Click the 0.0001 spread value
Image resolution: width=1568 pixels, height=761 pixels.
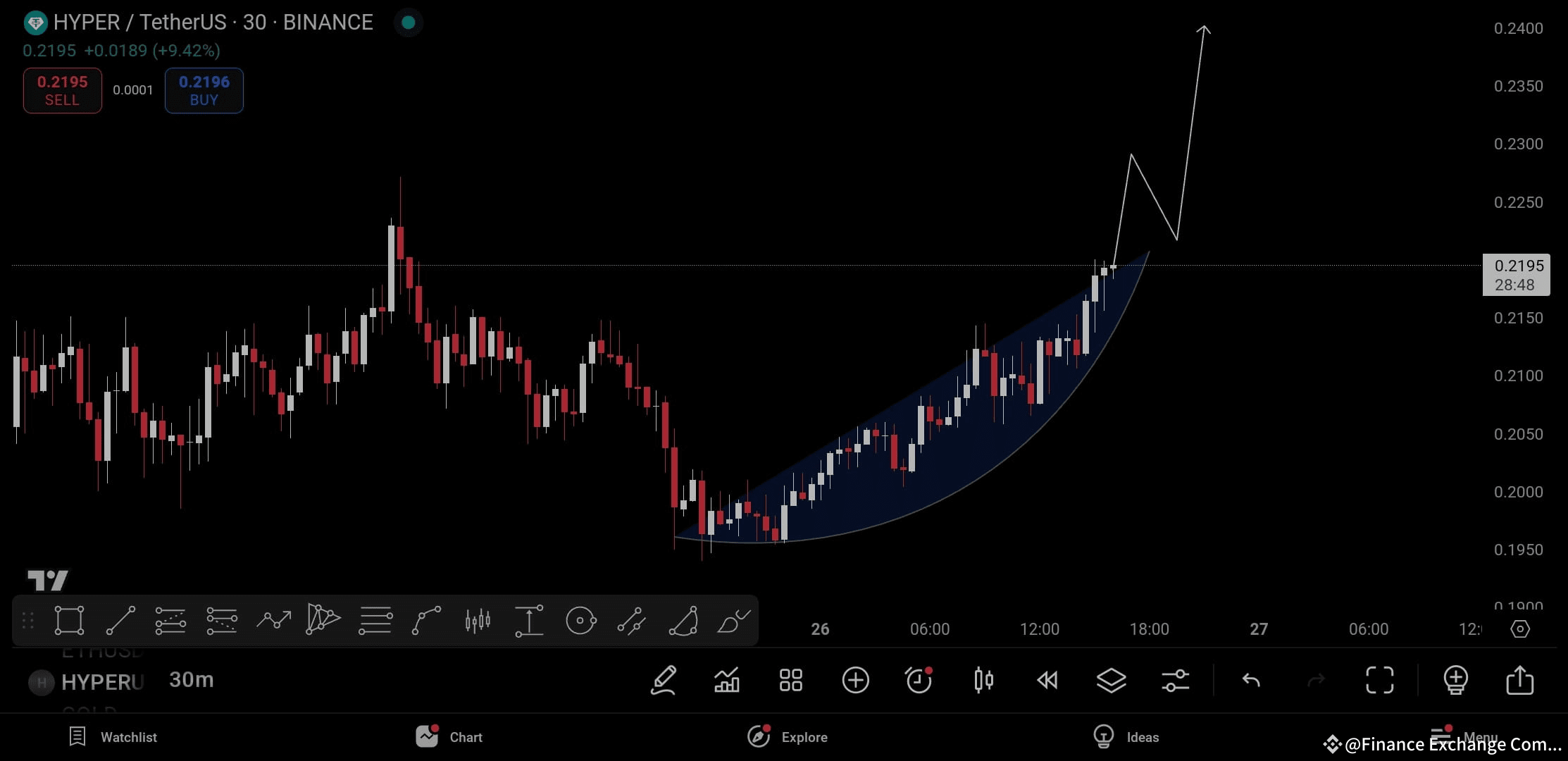[133, 90]
